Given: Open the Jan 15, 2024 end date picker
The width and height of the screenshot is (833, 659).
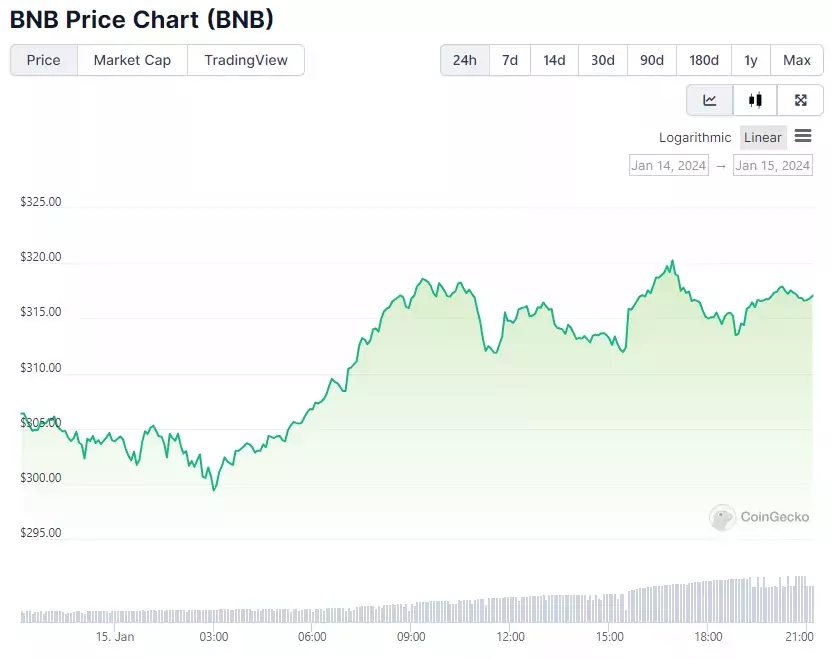Looking at the screenshot, I should (x=772, y=165).
